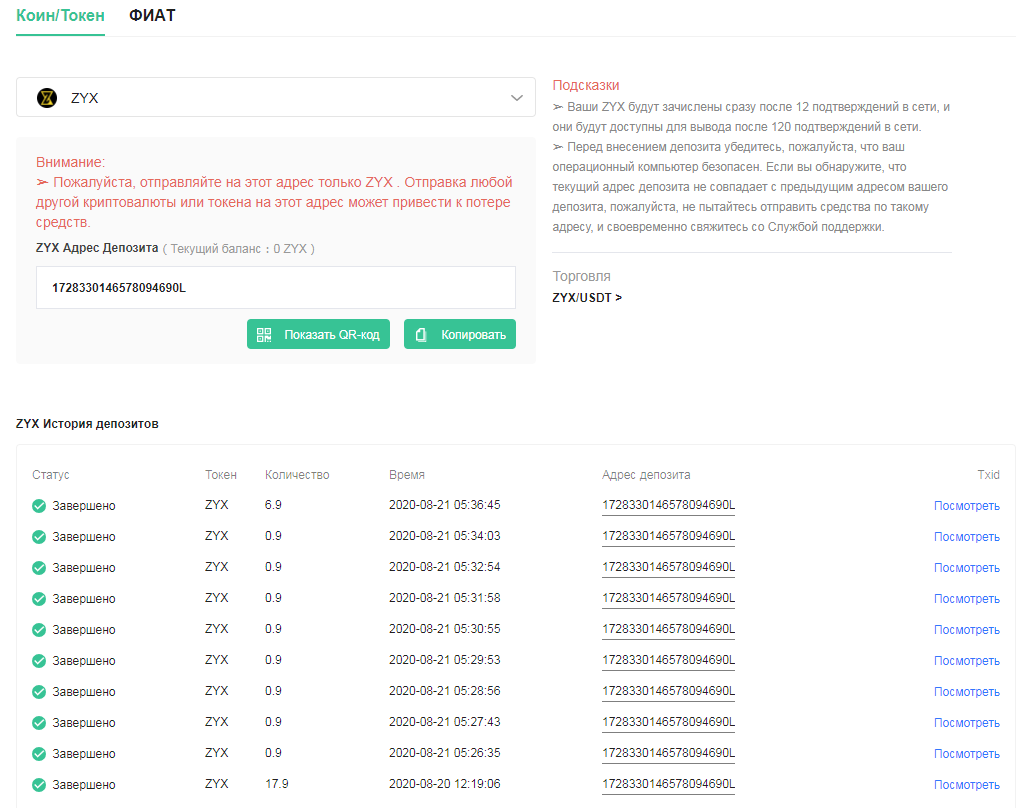This screenshot has width=1022, height=808.
Task: Click the Копировать button
Action: tap(460, 334)
